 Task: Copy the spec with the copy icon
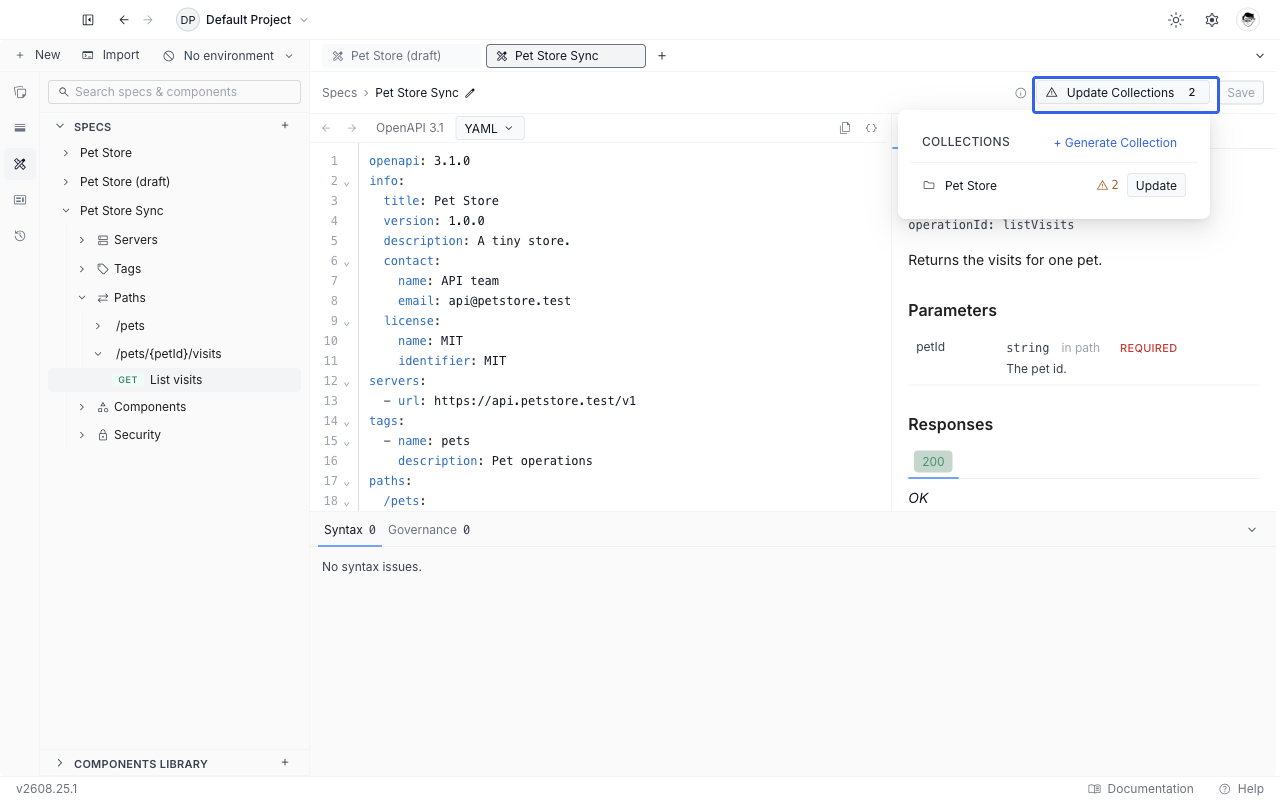click(845, 128)
